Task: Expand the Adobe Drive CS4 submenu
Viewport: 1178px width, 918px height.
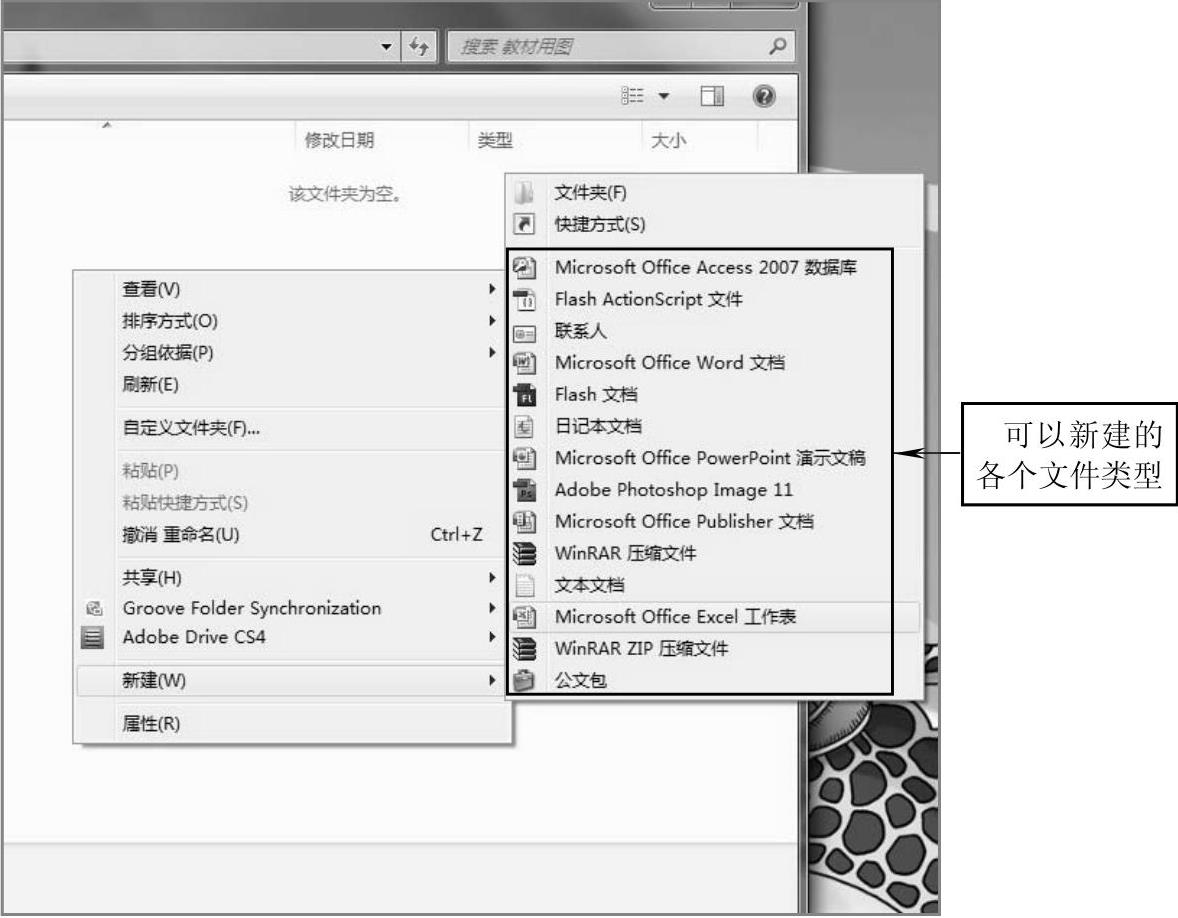Action: click(492, 637)
